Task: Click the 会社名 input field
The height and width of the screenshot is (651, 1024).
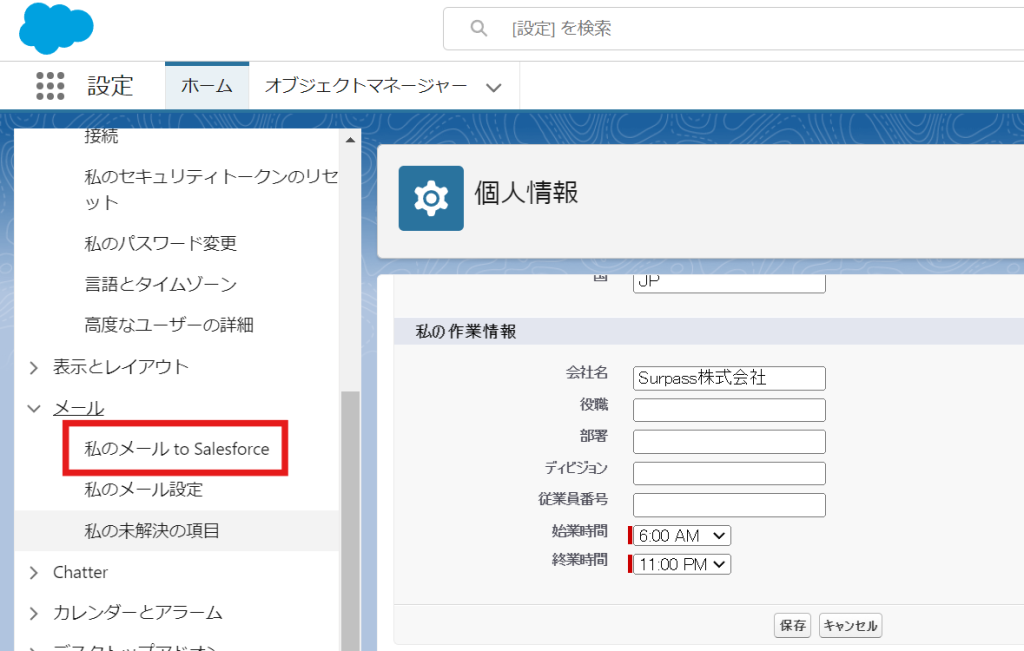Action: (729, 378)
